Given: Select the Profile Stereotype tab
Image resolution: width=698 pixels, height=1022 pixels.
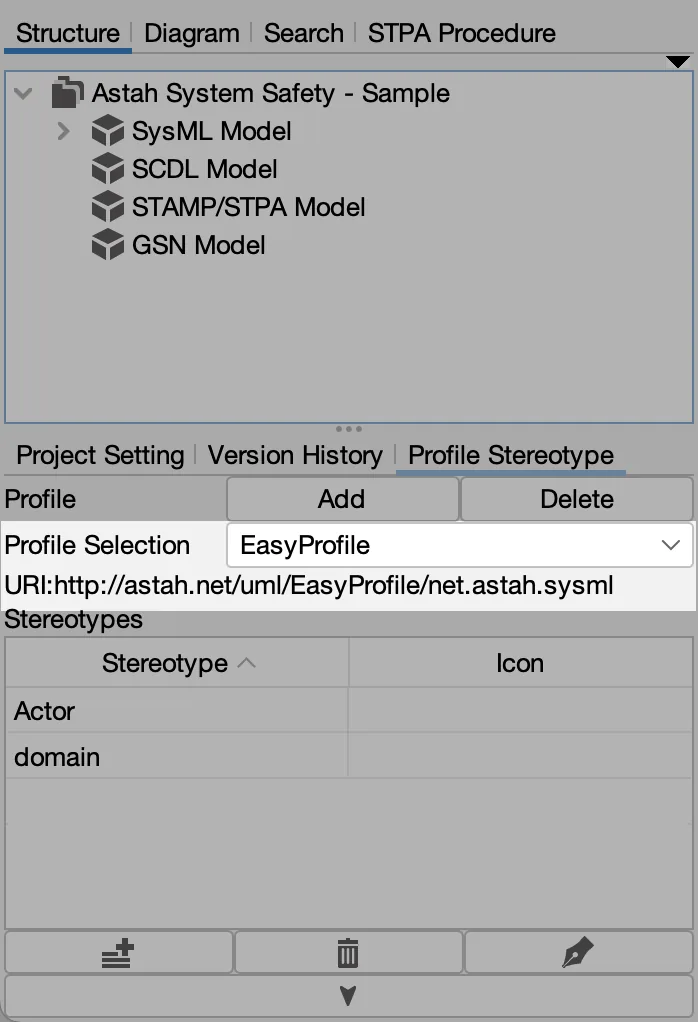Looking at the screenshot, I should tap(511, 455).
